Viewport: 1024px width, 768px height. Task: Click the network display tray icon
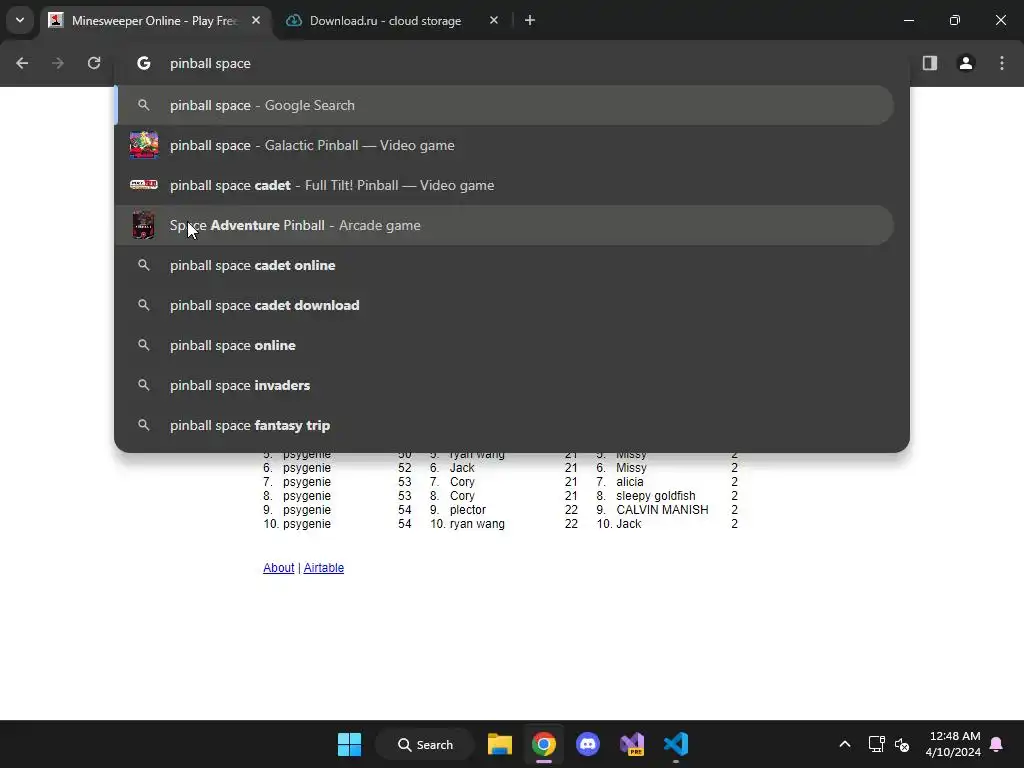point(876,744)
